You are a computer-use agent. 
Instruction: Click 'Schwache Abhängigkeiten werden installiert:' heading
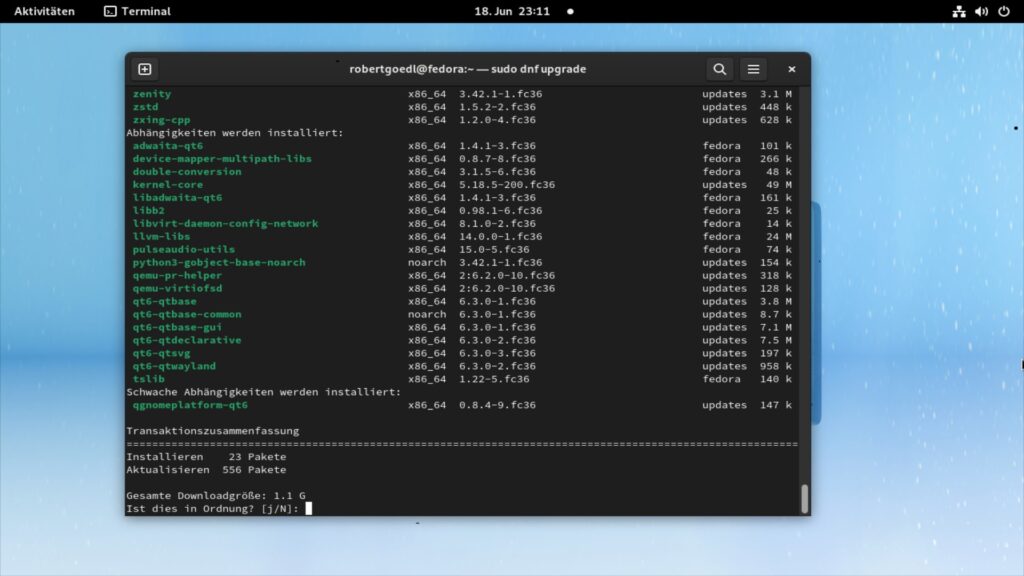tap(263, 392)
